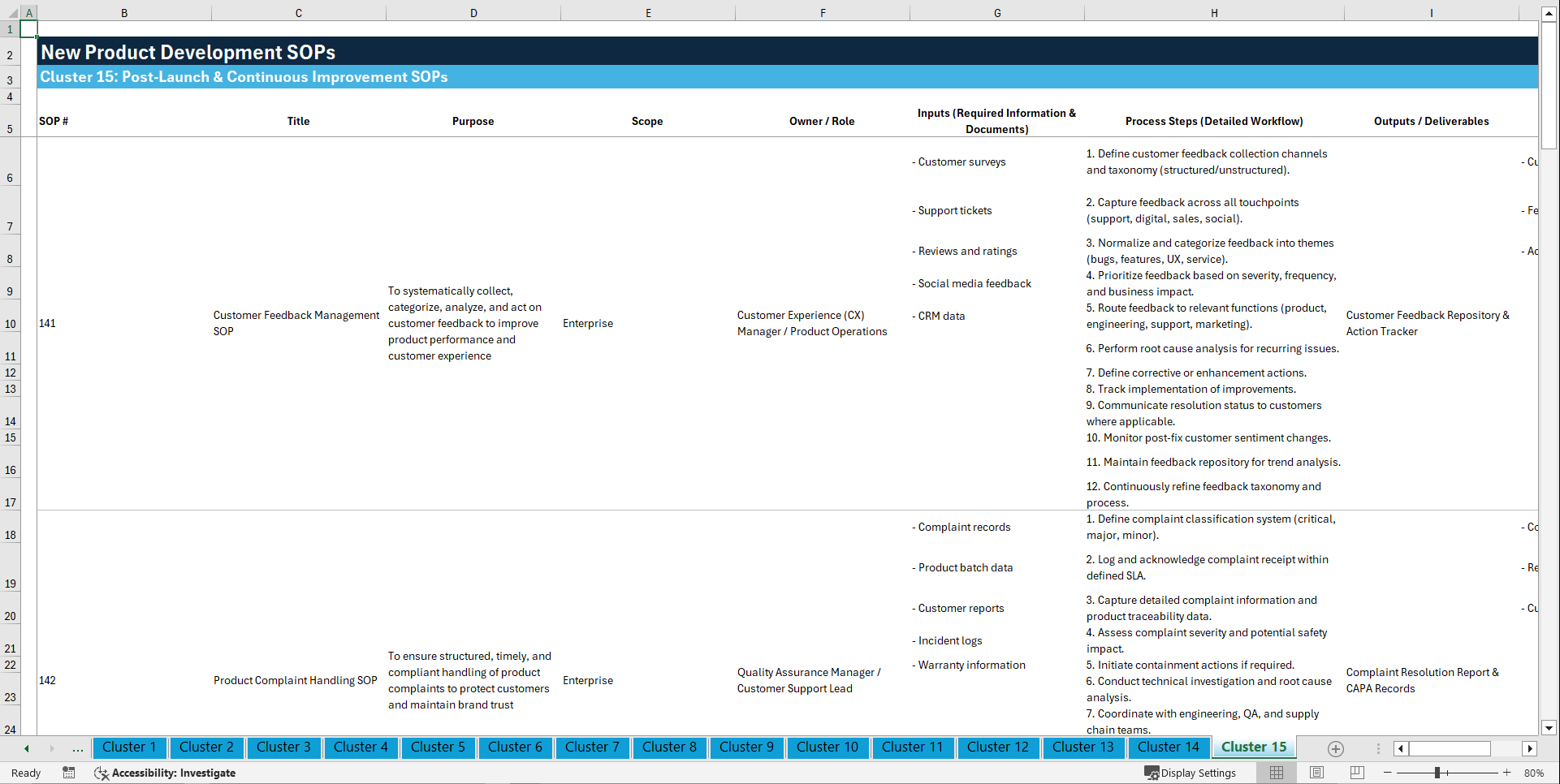1560x784 pixels.
Task: Select row 10 header
Action: point(10,316)
